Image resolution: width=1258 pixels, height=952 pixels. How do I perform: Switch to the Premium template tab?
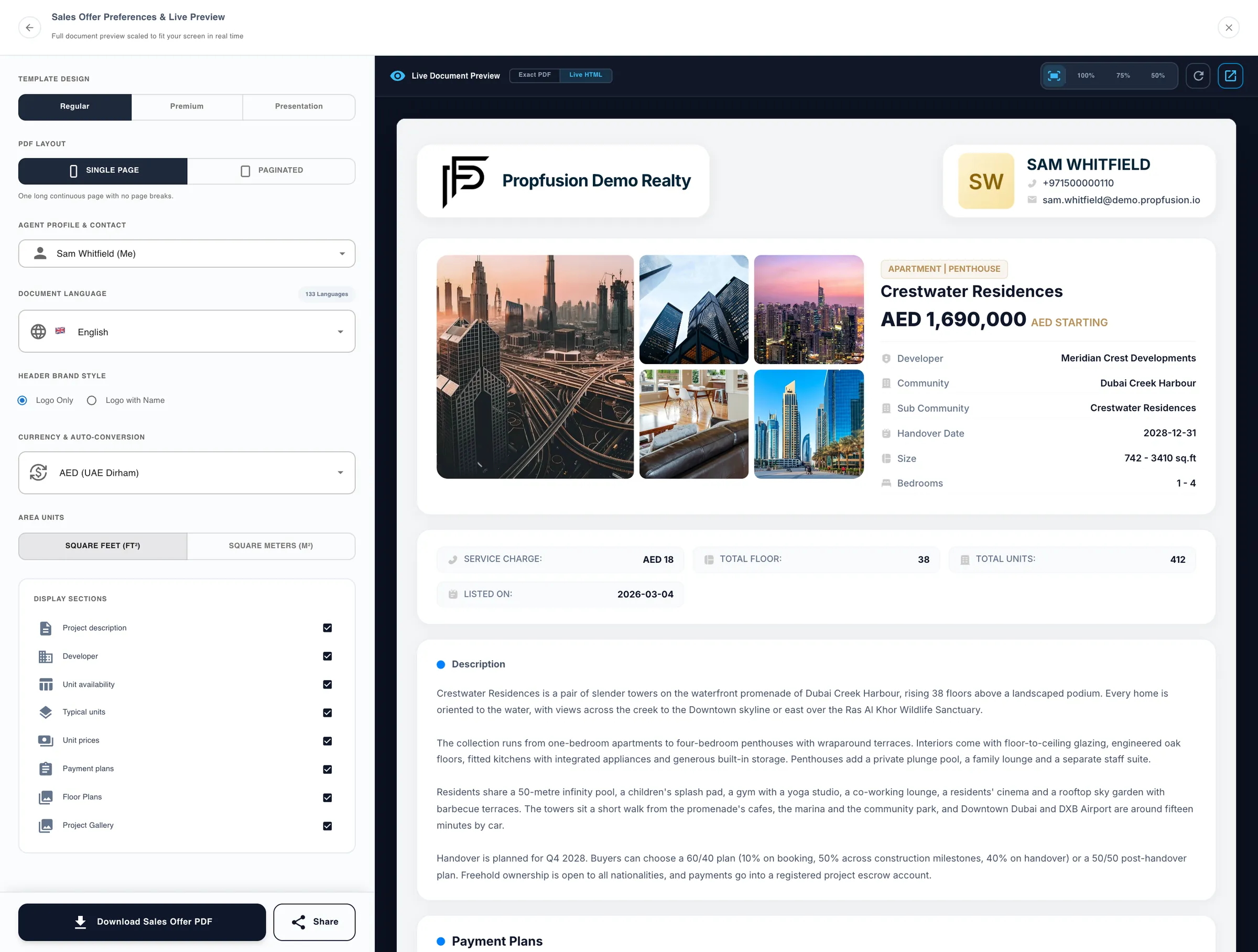point(187,107)
